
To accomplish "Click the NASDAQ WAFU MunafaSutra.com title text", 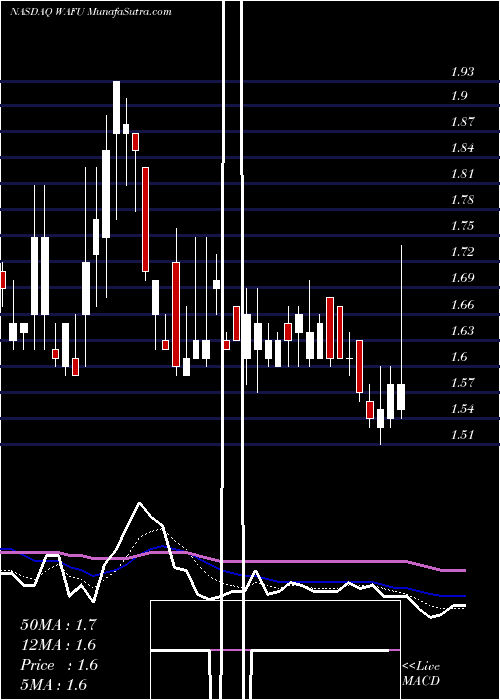I will [x=91, y=12].
